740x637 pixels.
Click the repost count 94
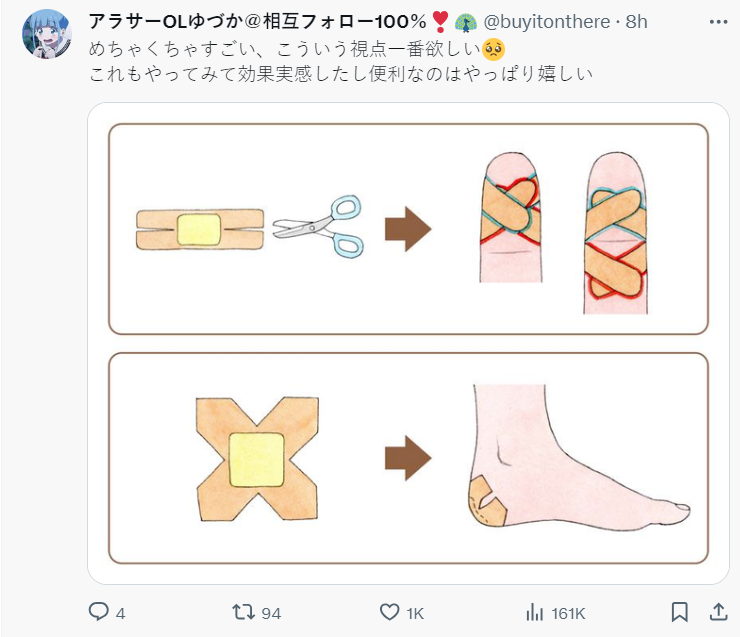point(271,613)
